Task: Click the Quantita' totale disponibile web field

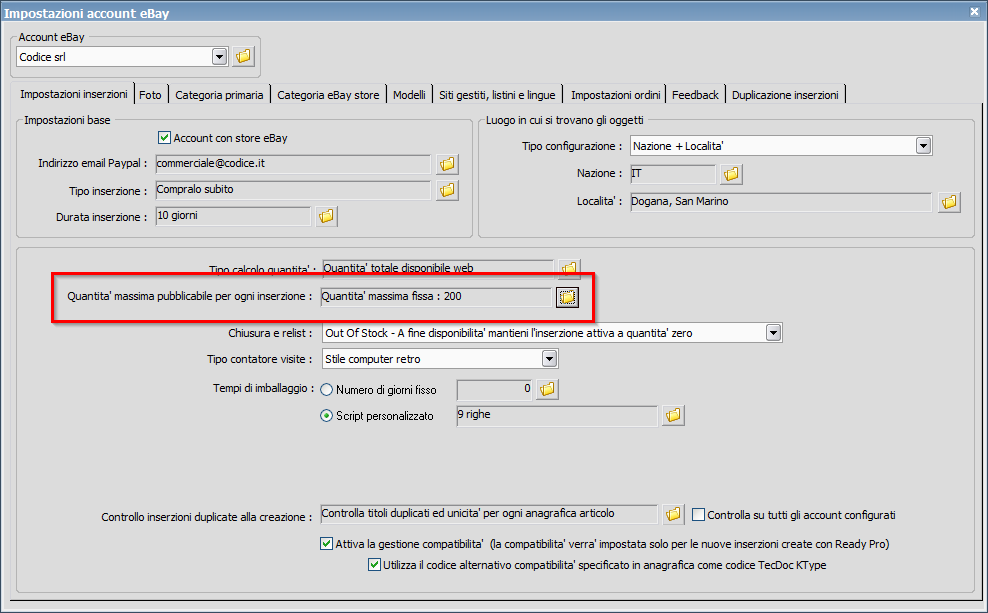Action: click(437, 268)
